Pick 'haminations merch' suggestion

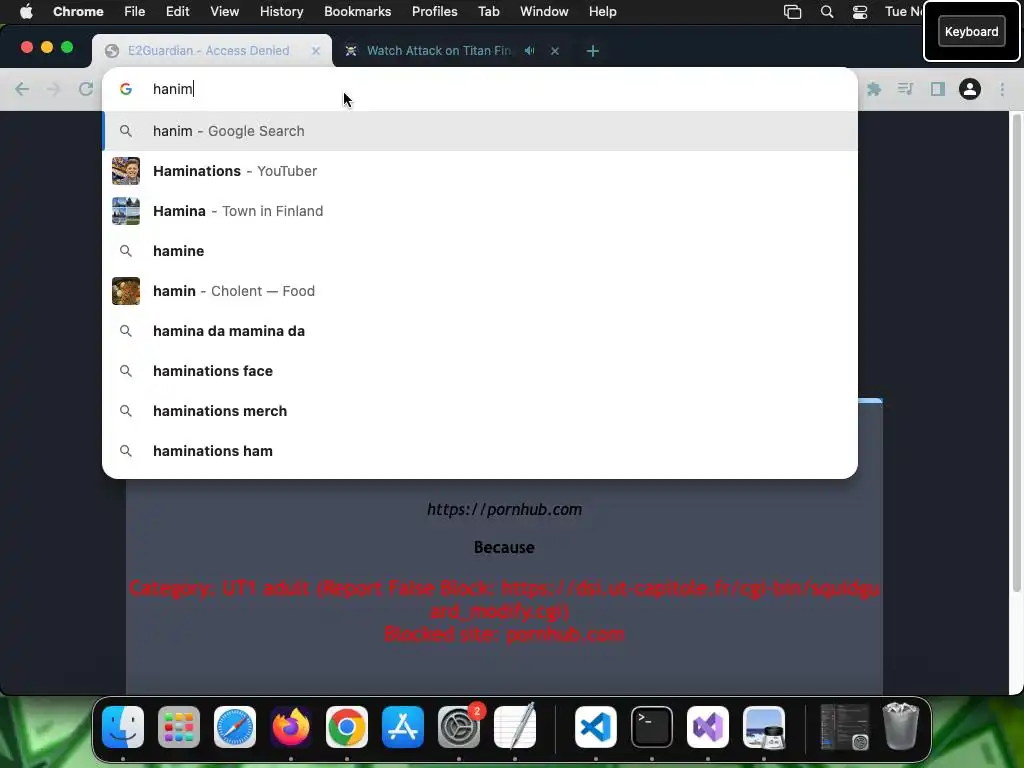click(480, 411)
